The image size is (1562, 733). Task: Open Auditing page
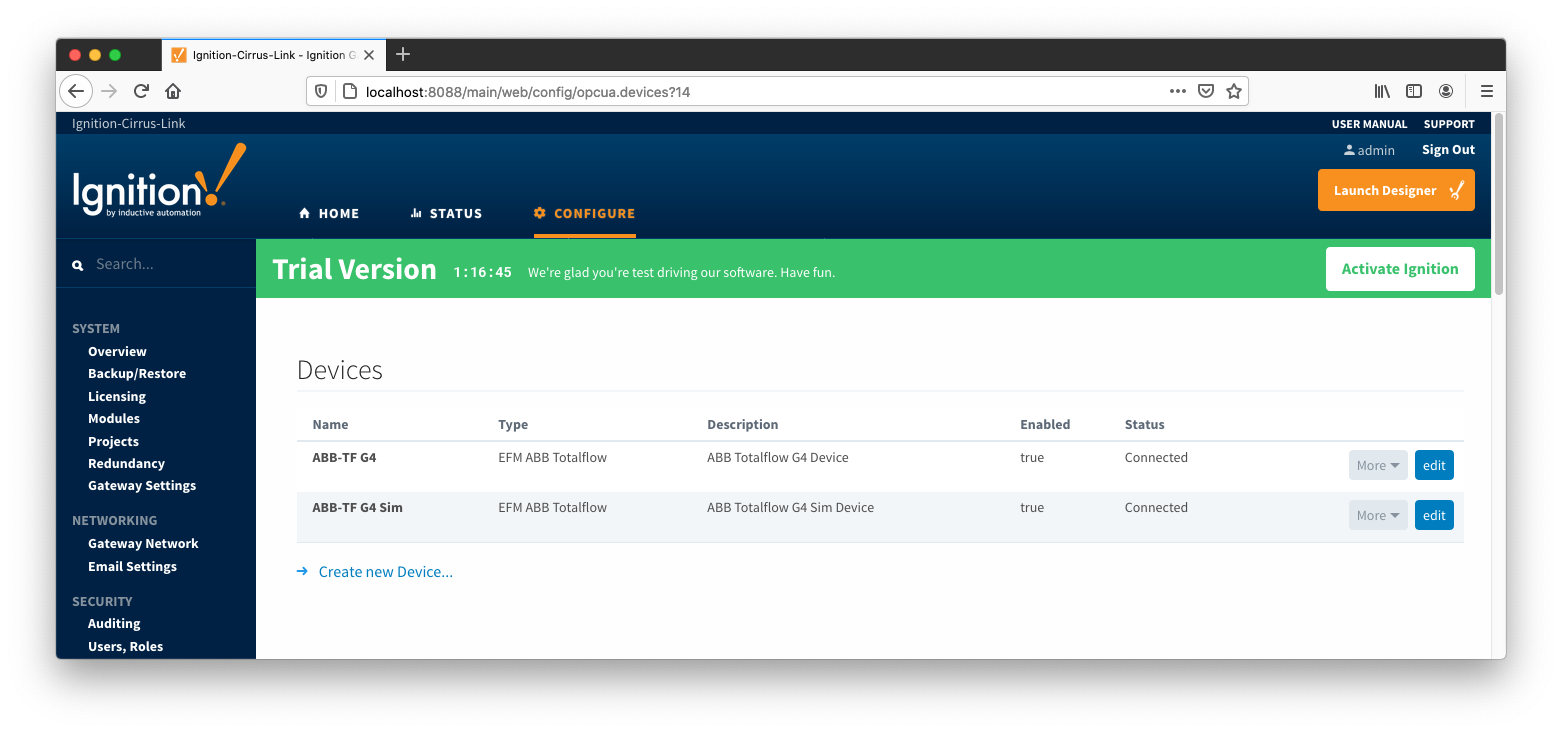click(114, 623)
